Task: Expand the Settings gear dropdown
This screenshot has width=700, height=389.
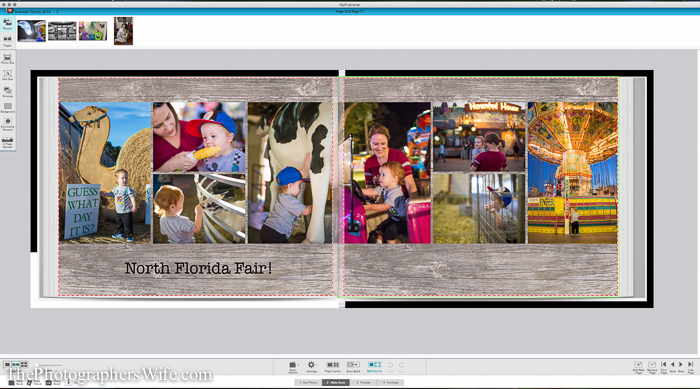Action: click(x=312, y=367)
